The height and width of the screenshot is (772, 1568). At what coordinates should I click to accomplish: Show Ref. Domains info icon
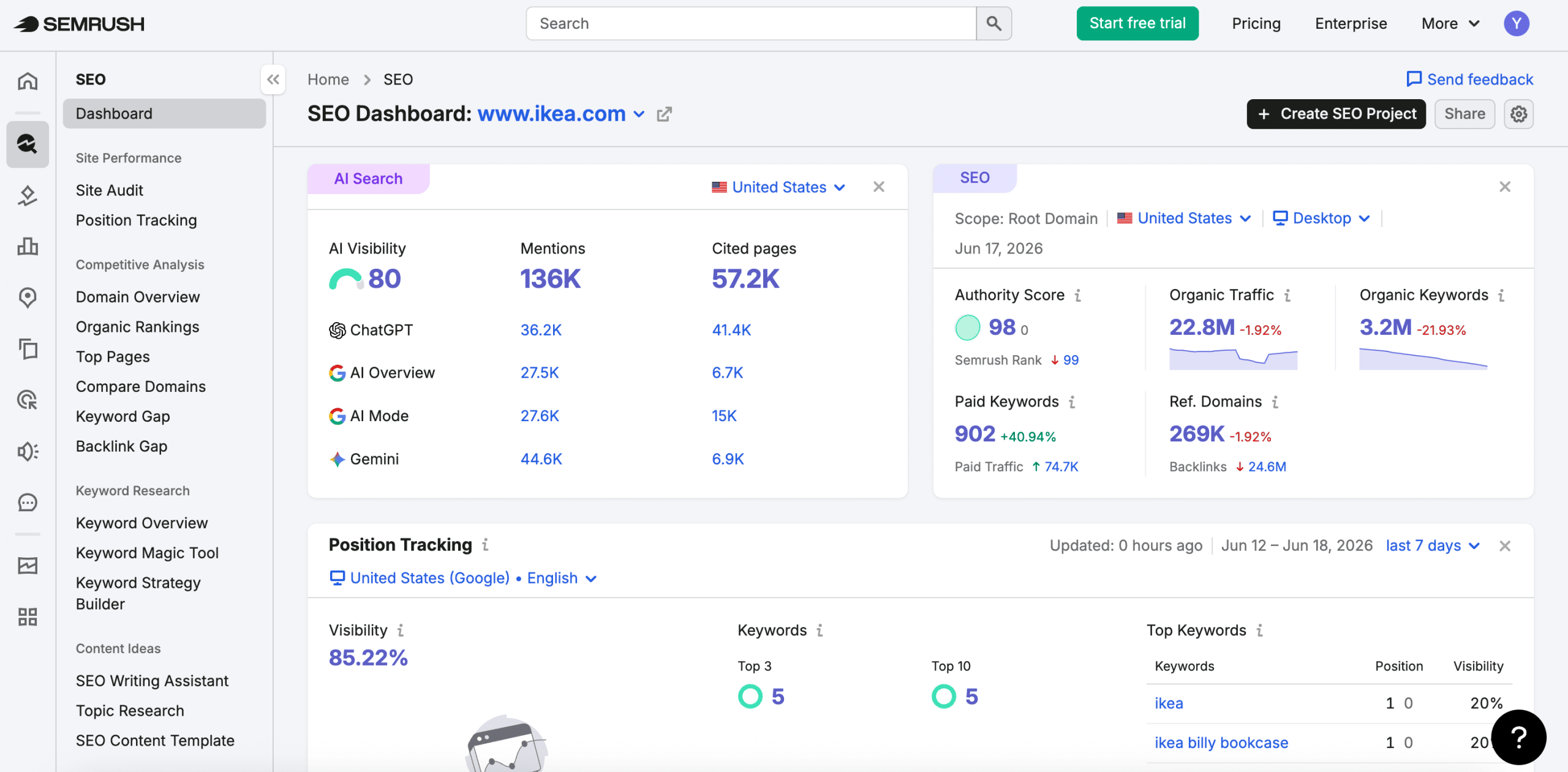click(x=1275, y=402)
